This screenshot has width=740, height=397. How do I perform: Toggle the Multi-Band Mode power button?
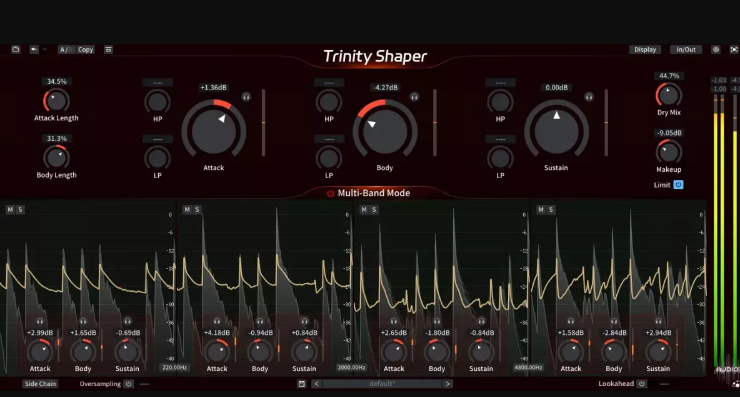pyautogui.click(x=330, y=193)
